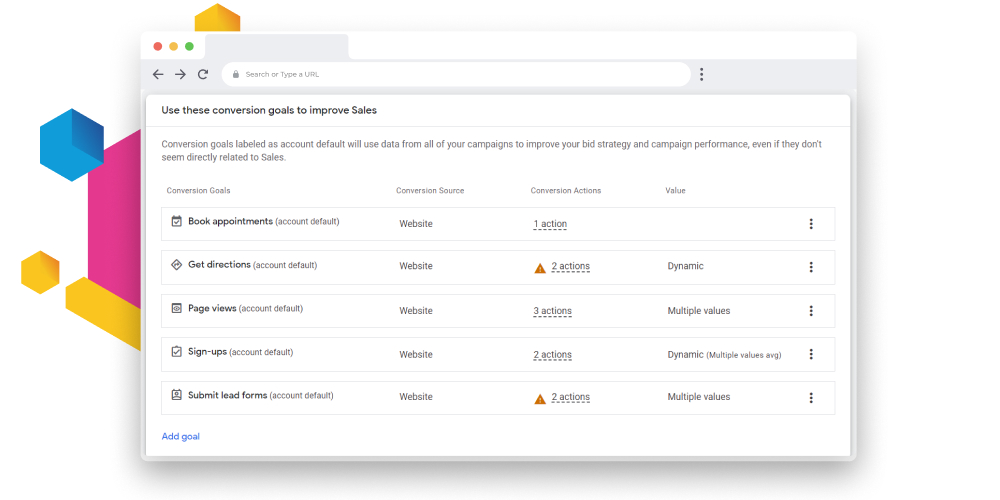Screen dimensions: 1000x500
Task: Click the Book appointments calendar icon
Action: (x=177, y=222)
